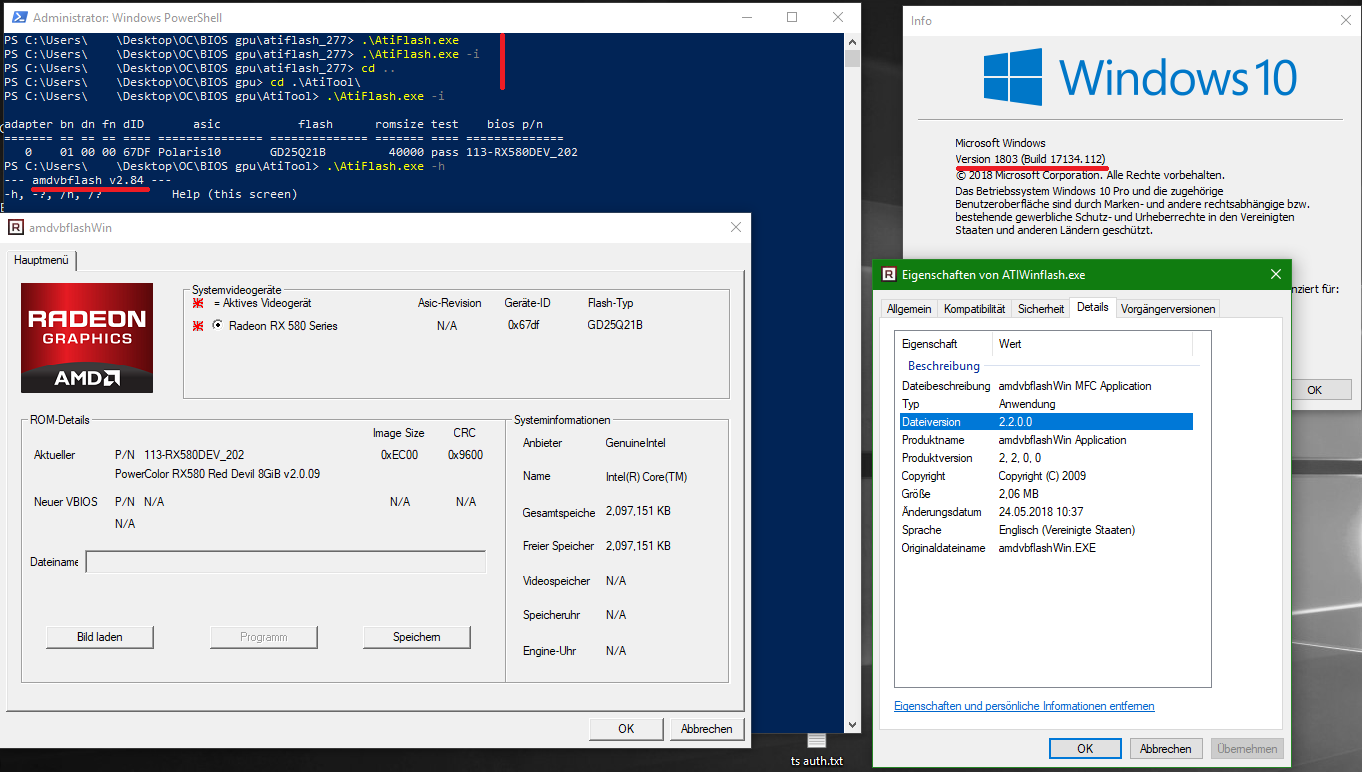Screen dimensions: 1362x772
Task: Select the Copyright property row
Action: 1046,476
